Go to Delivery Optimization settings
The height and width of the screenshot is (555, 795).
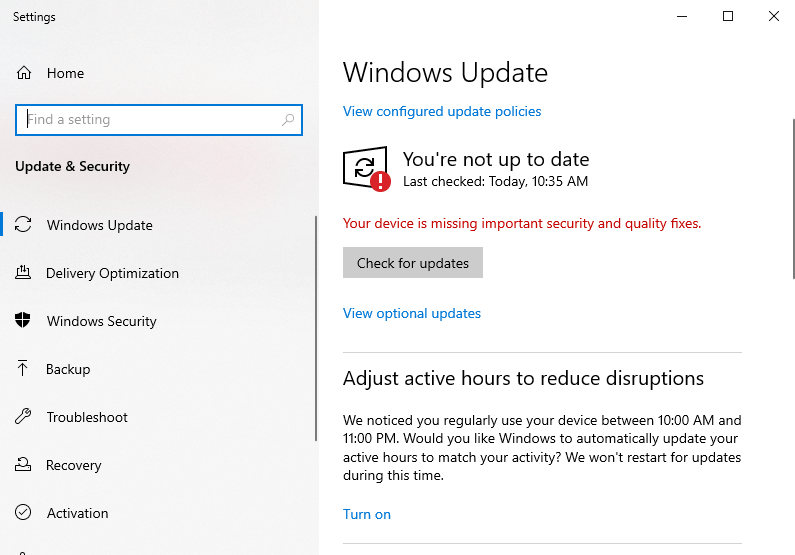pyautogui.click(x=158, y=273)
